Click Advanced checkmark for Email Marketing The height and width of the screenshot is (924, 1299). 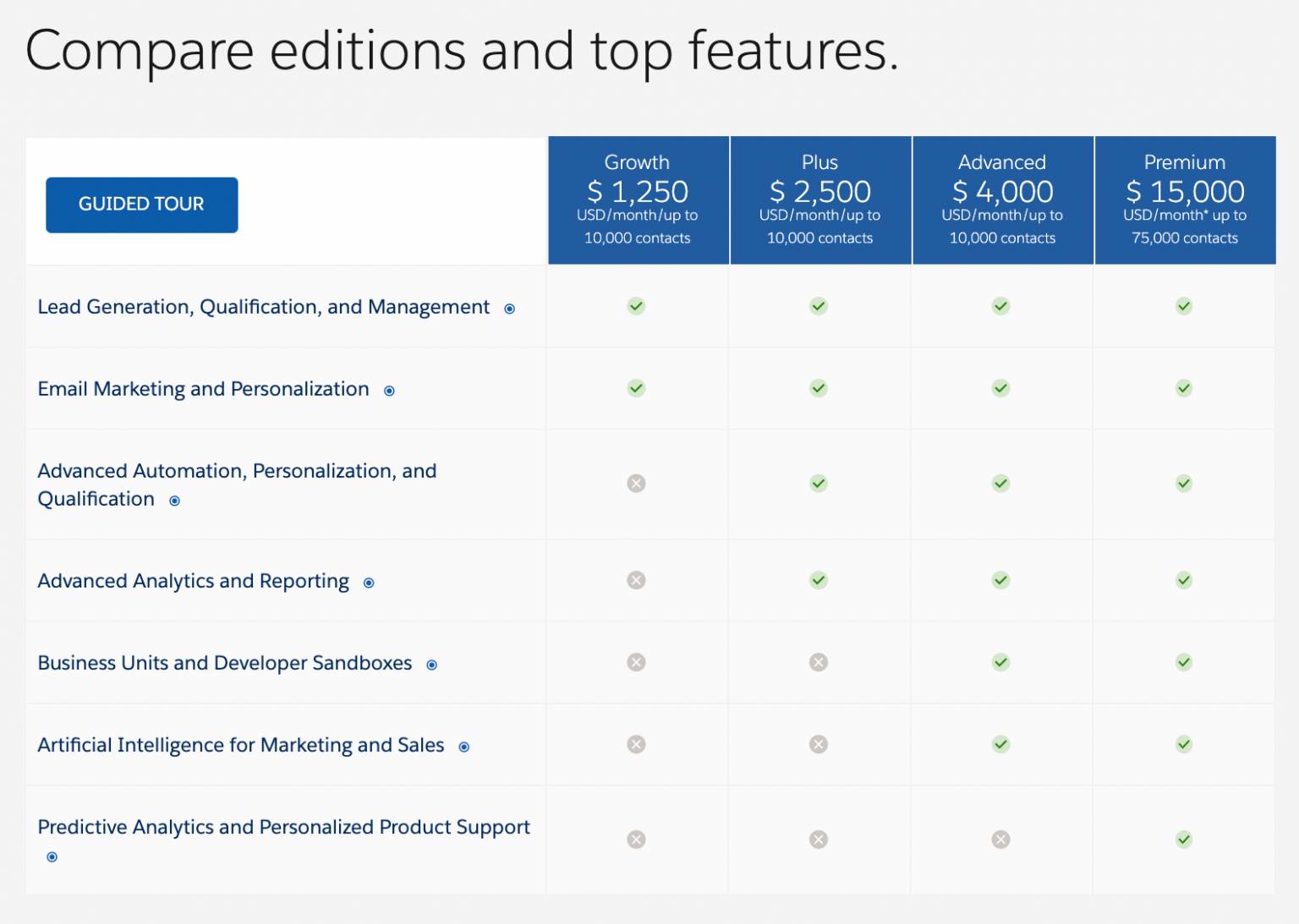[x=1000, y=388]
